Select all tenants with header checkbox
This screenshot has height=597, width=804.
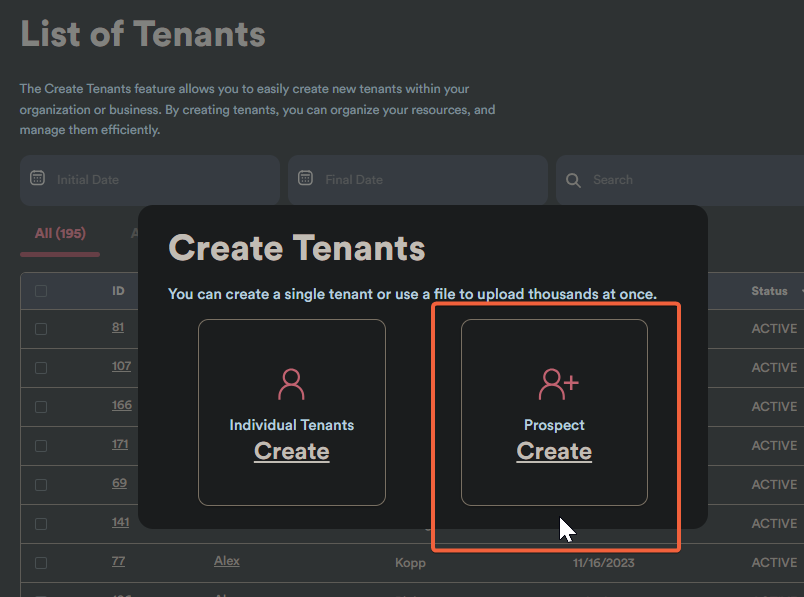[41, 291]
